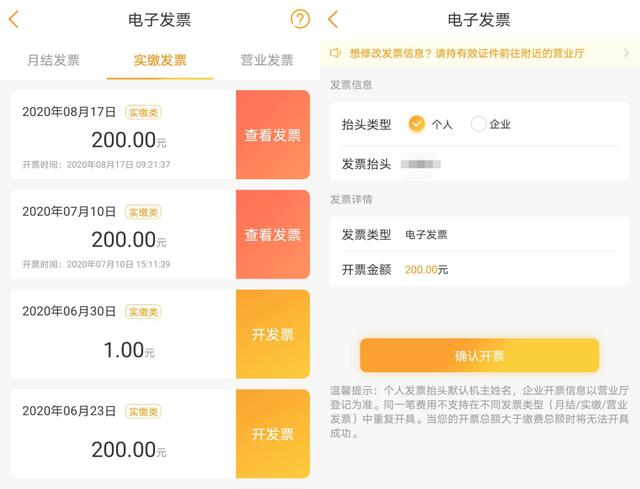View invoice for 2020年07月10日

[273, 235]
